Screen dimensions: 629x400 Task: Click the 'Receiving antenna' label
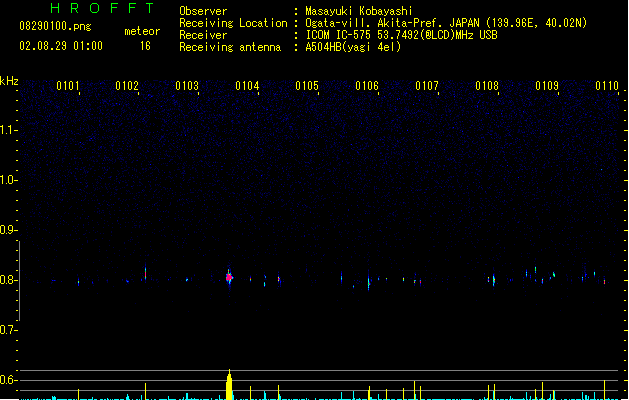pyautogui.click(x=230, y=47)
